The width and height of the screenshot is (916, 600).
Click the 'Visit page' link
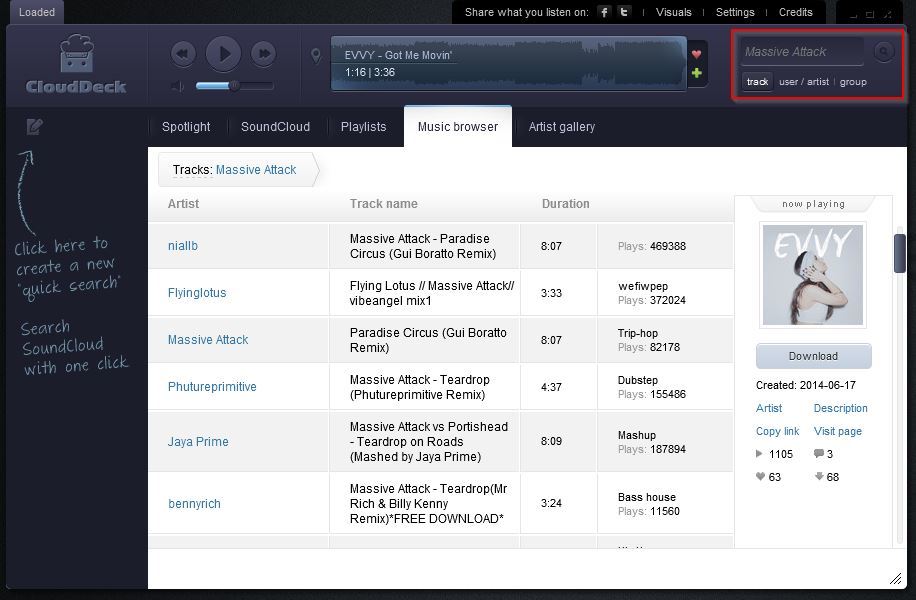point(838,431)
